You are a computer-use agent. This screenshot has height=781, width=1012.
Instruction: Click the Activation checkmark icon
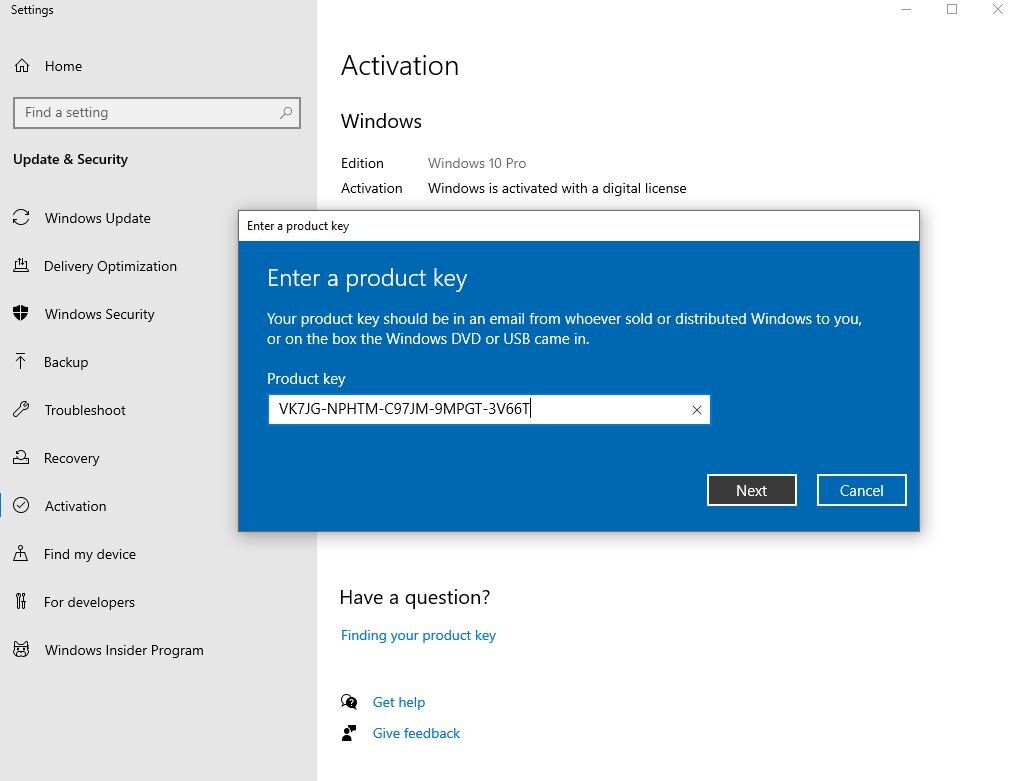pos(22,506)
